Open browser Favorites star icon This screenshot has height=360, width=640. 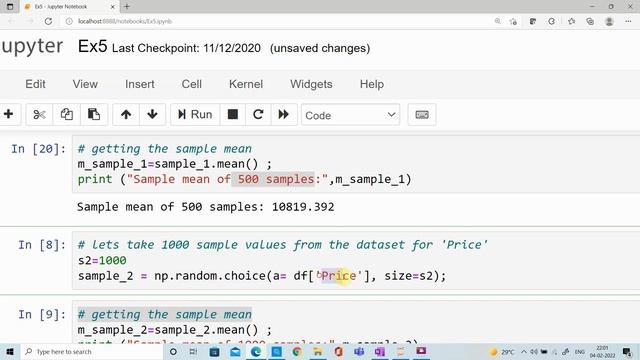pyautogui.click(x=571, y=21)
